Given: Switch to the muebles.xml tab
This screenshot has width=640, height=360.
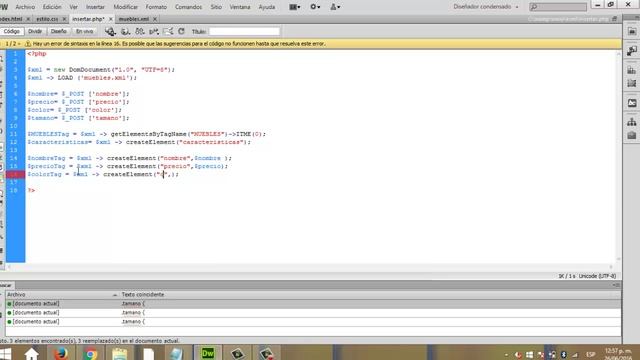Looking at the screenshot, I should pos(133,19).
